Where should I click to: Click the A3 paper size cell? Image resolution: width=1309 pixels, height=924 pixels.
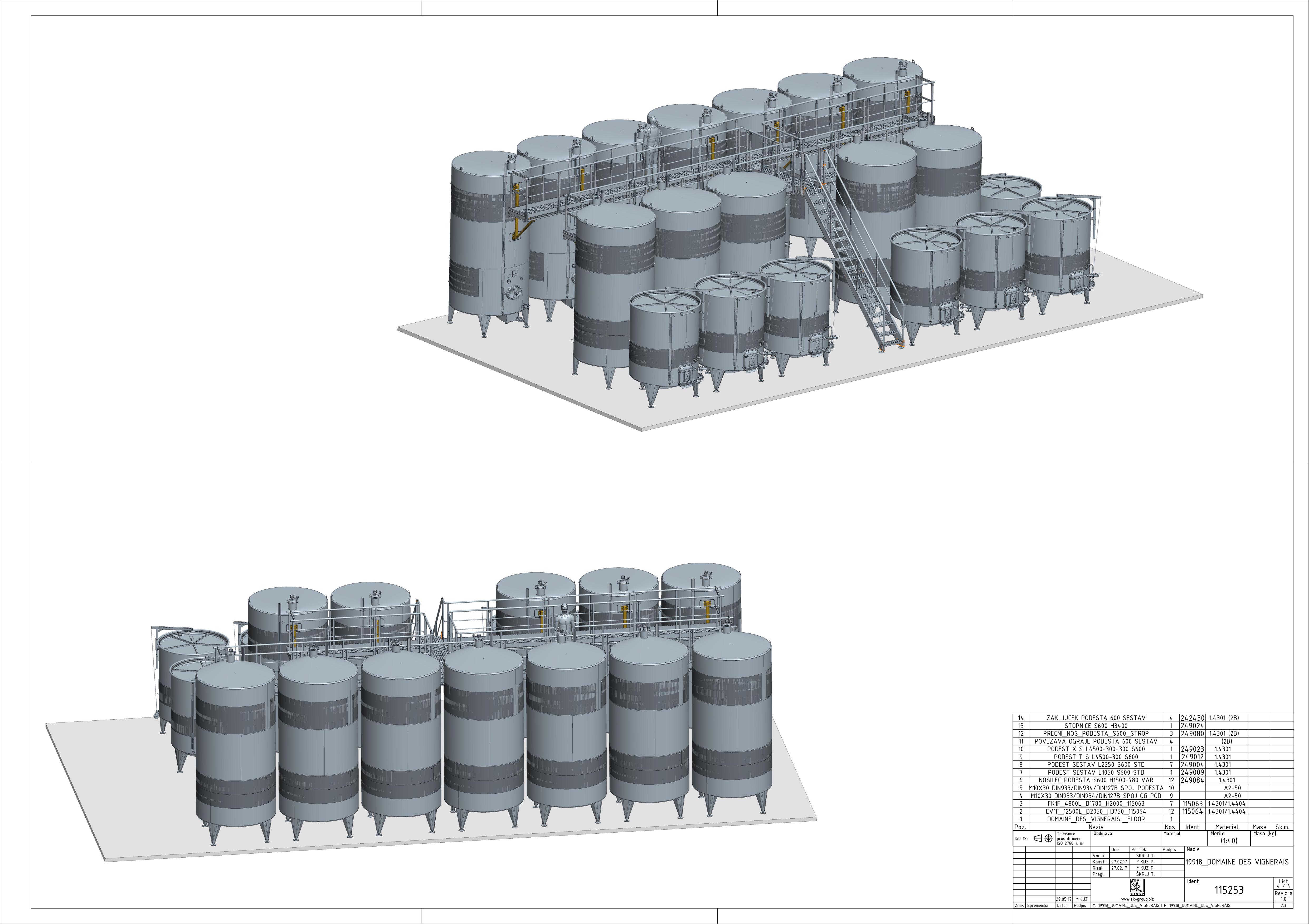pyautogui.click(x=1283, y=905)
